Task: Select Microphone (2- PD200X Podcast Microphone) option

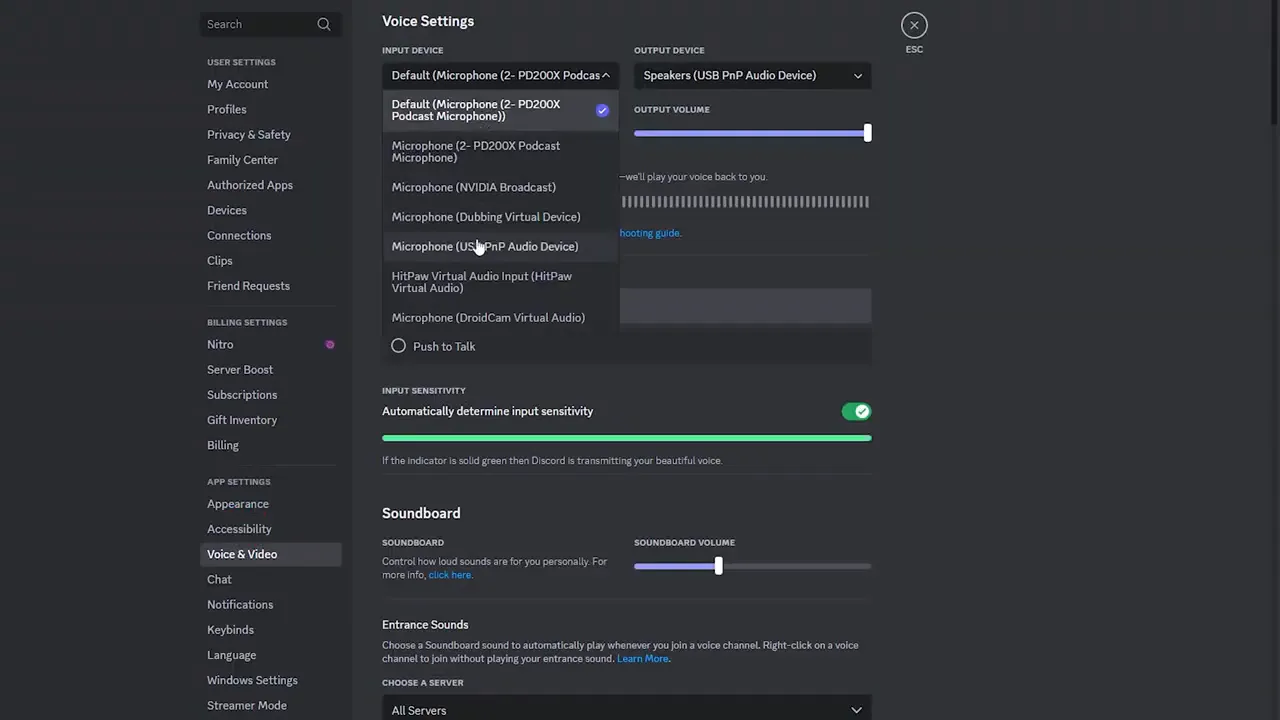Action: (500, 152)
